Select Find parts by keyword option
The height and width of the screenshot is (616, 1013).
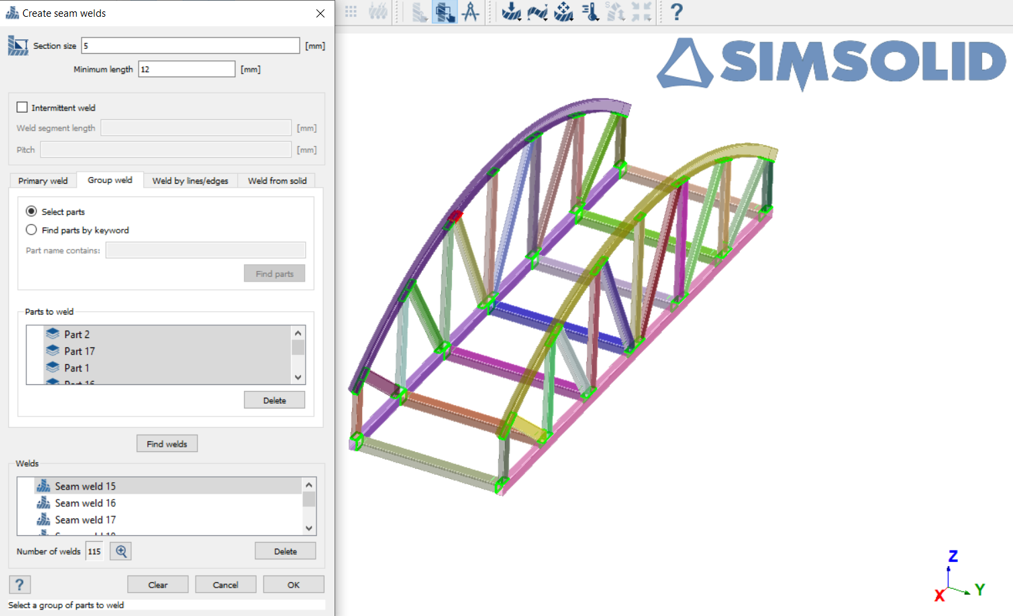point(32,230)
